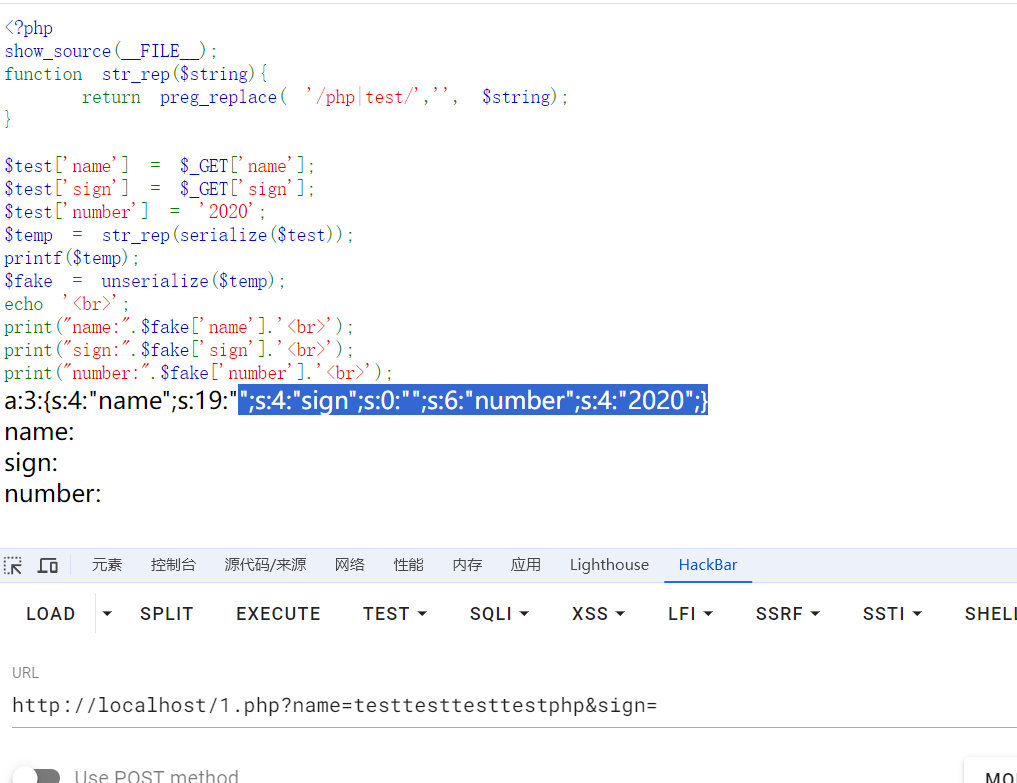Expand the LOAD dropdown arrow
The width and height of the screenshot is (1017, 783).
(x=108, y=614)
